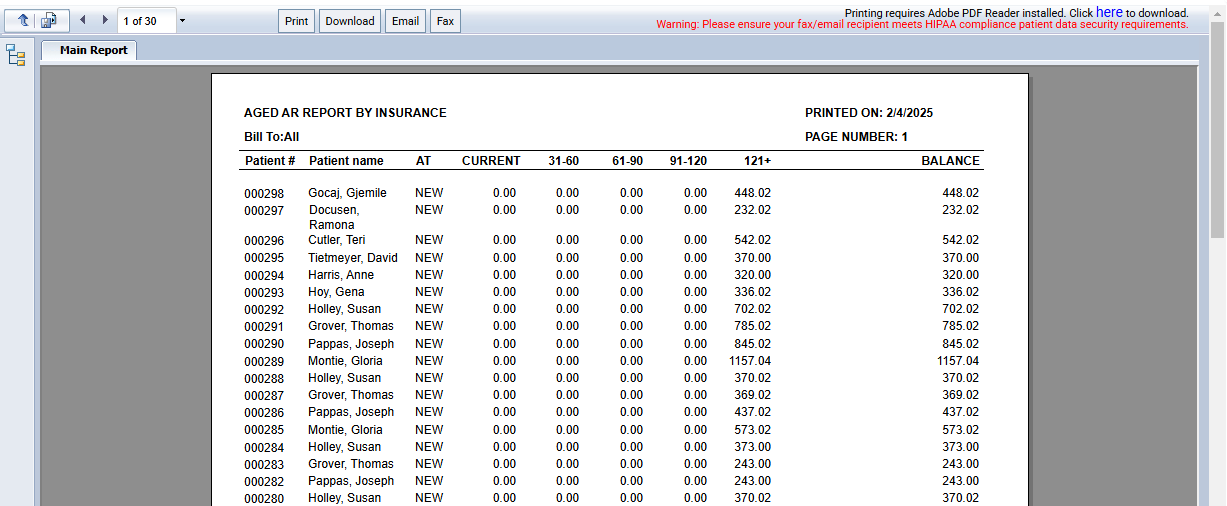1227x506 pixels.
Task: Click patient number 000289
Action: click(x=264, y=362)
